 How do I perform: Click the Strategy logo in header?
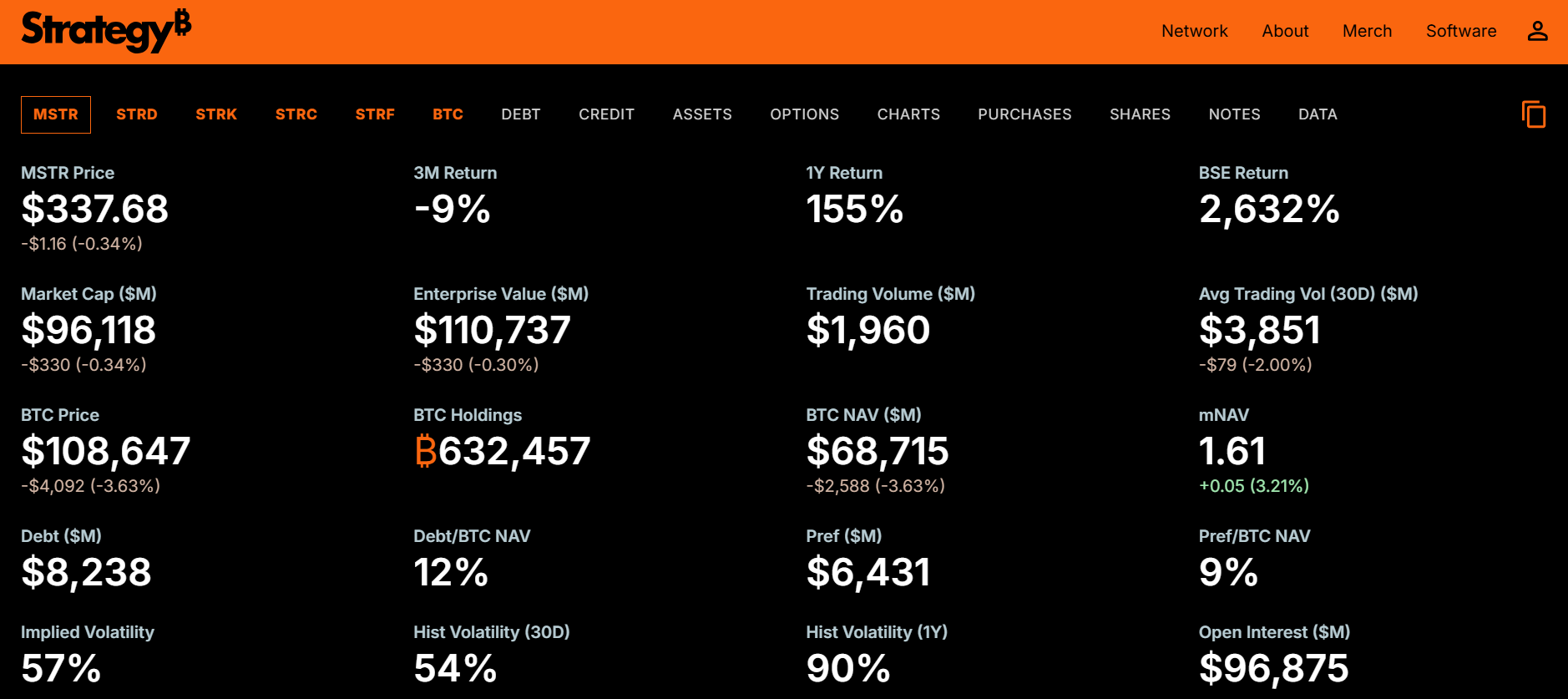click(x=106, y=31)
